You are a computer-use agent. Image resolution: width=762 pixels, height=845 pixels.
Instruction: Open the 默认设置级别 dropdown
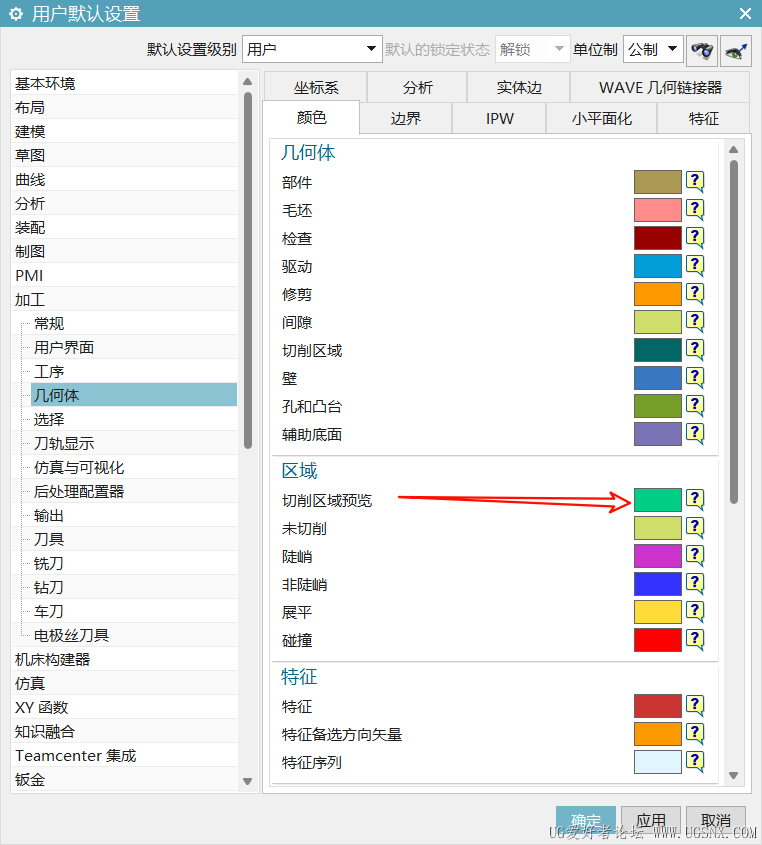click(312, 49)
